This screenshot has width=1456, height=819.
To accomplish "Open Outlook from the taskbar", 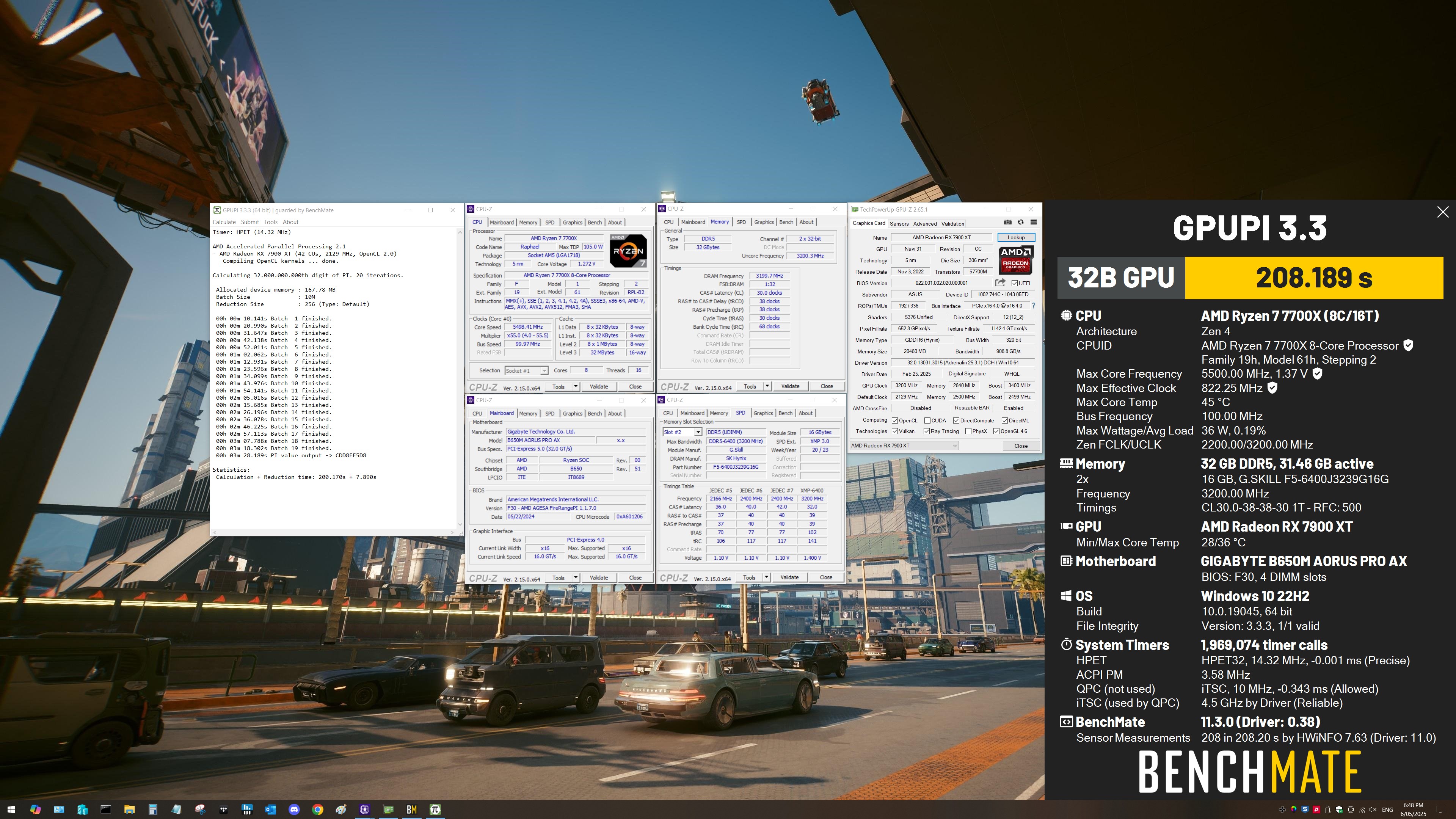I will [270, 810].
